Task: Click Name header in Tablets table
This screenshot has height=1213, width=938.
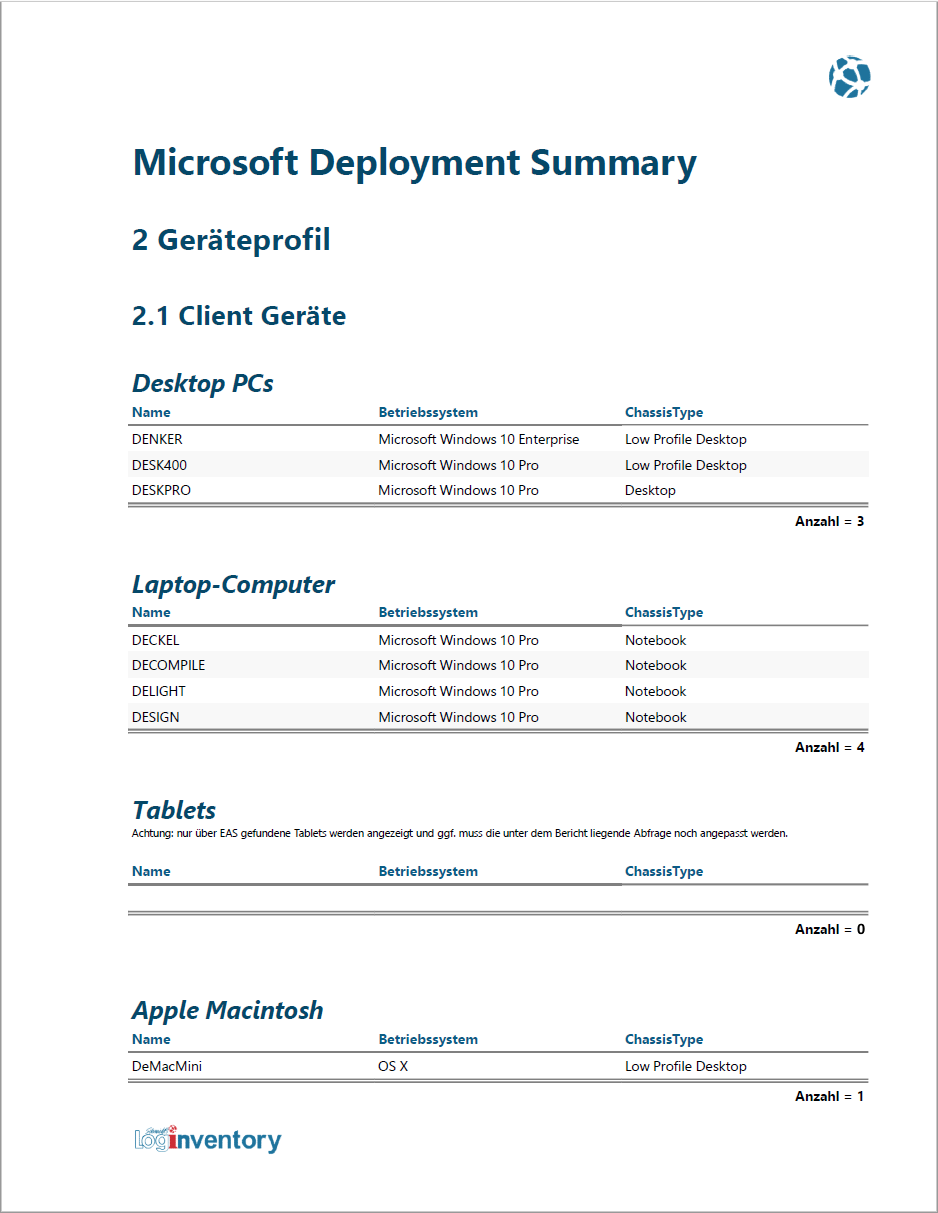Action: point(151,871)
